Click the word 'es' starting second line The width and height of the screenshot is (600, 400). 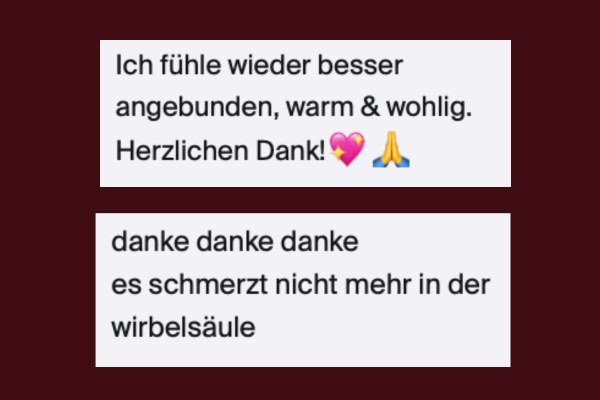tap(126, 286)
